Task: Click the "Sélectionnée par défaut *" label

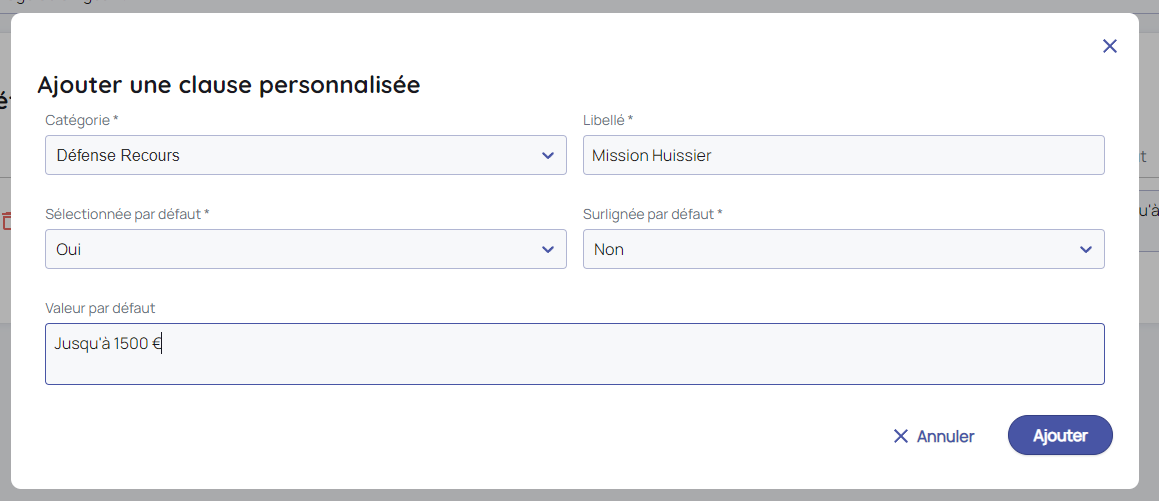Action: pyautogui.click(x=127, y=214)
